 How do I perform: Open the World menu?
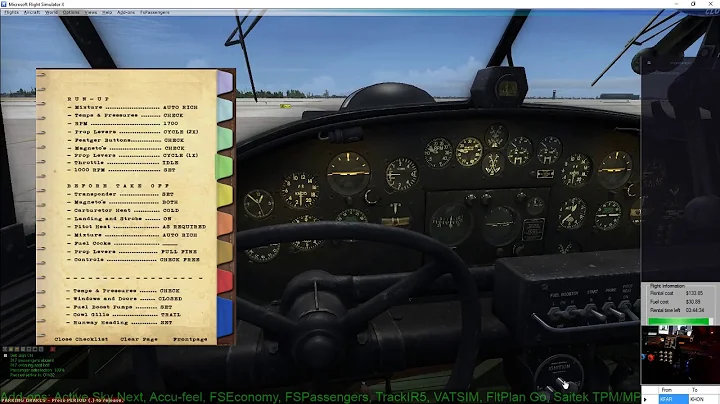click(x=51, y=12)
